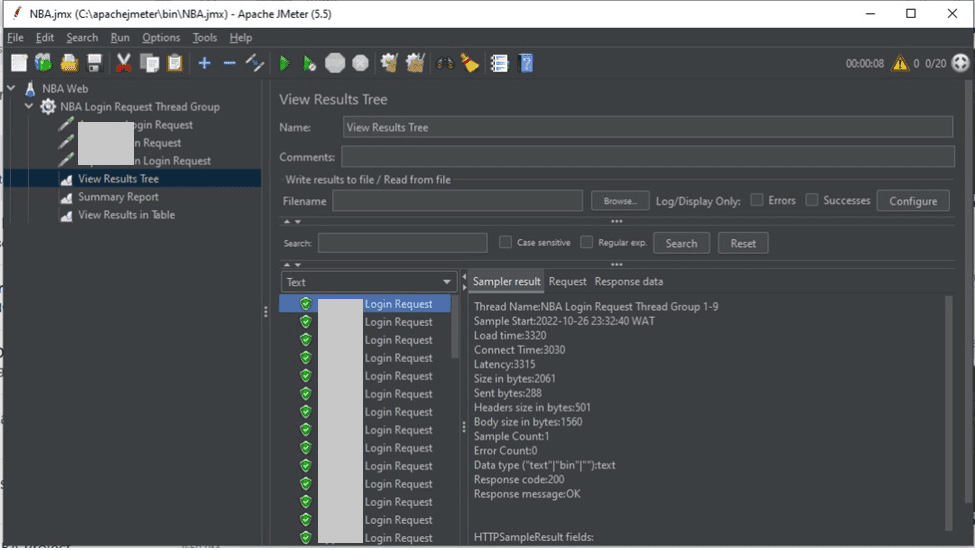Collapse the NBA Web tree node
975x550 pixels.
pyautogui.click(x=11, y=88)
